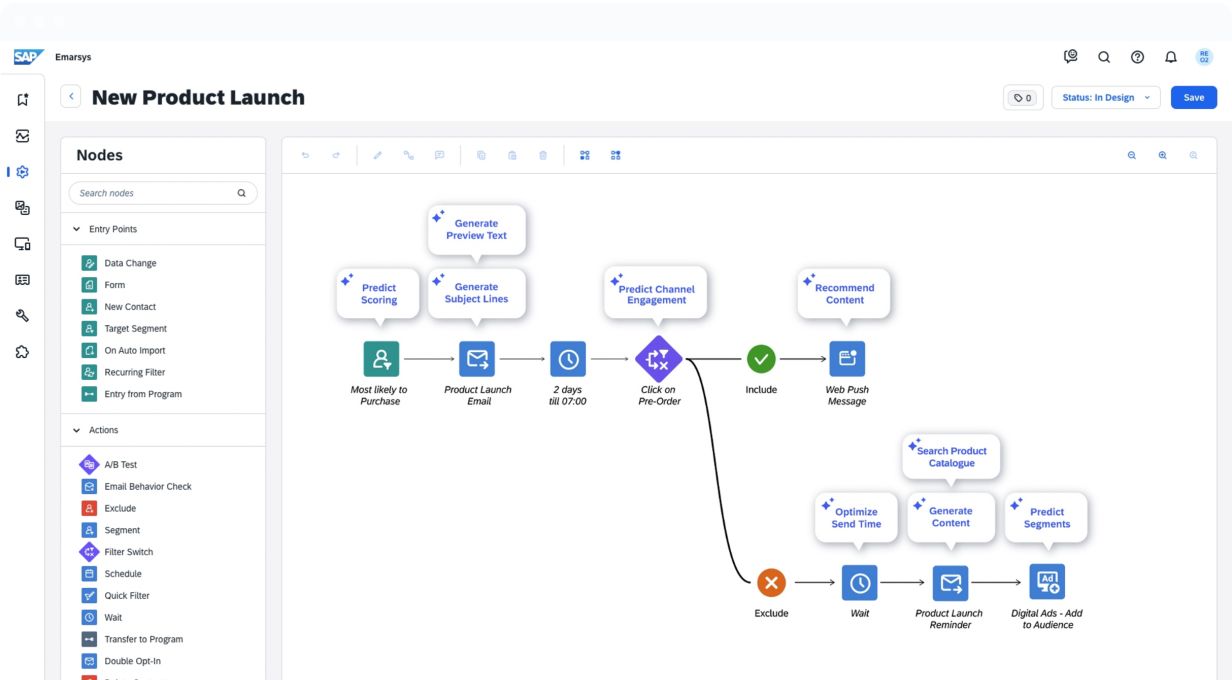Select the Product Launch Email node icon
The width and height of the screenshot is (1232, 680).
coord(477,358)
